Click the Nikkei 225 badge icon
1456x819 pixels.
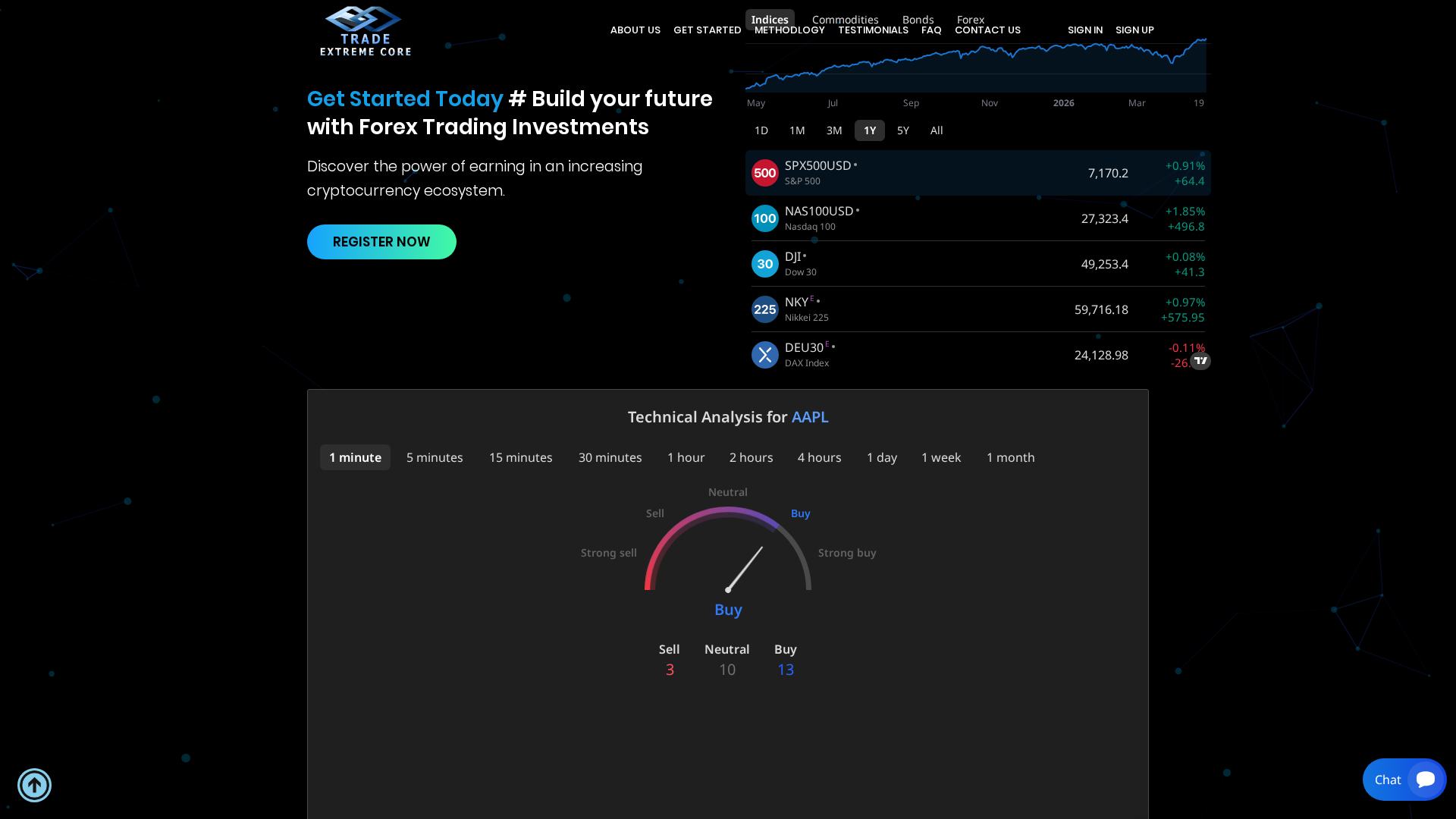click(x=764, y=309)
